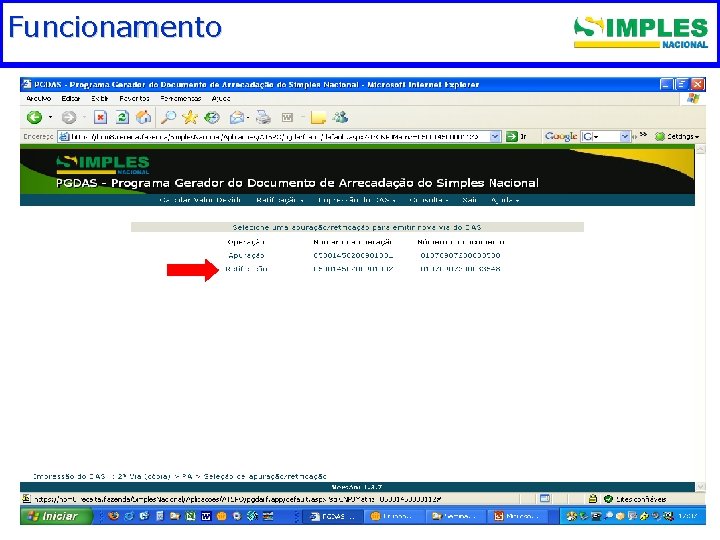Expand the Google toolbar chevron overflow

point(643,135)
